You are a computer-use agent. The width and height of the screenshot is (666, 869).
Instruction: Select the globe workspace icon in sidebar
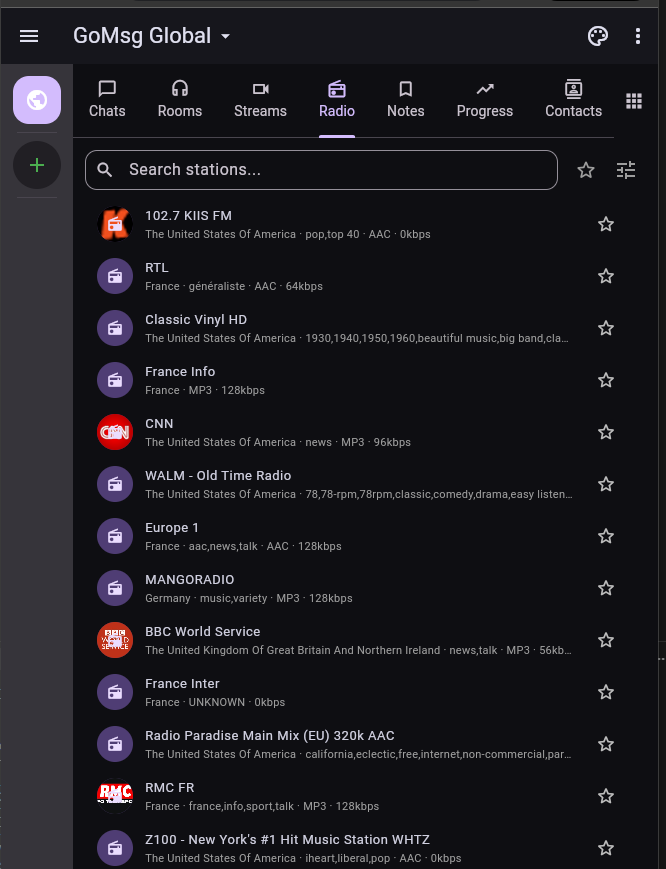click(37, 100)
